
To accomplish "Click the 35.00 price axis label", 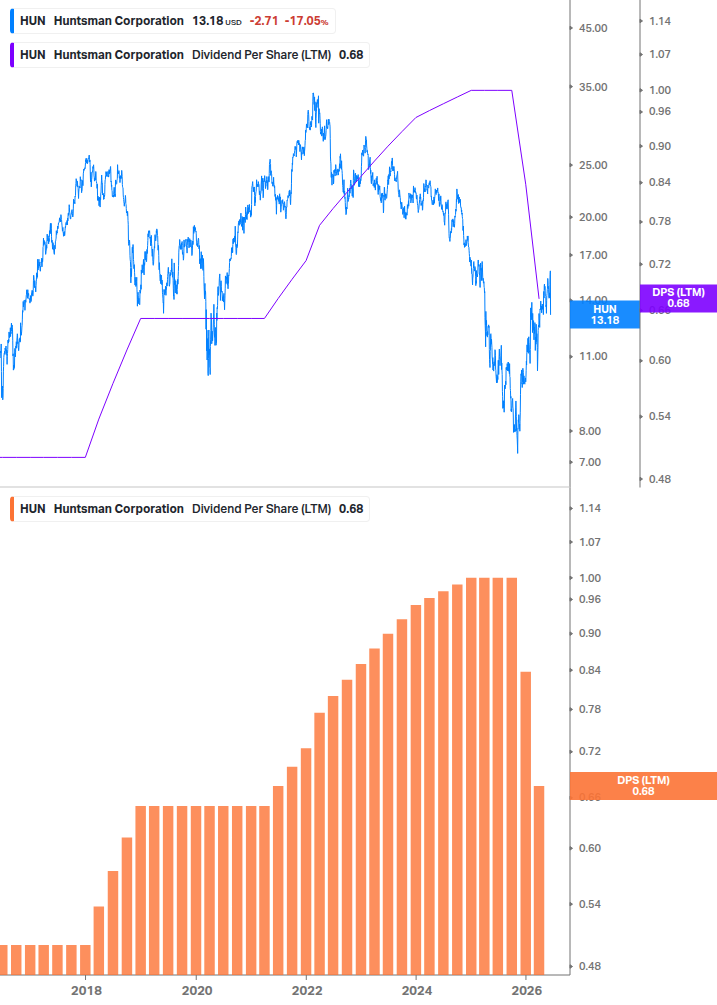I will coord(593,87).
